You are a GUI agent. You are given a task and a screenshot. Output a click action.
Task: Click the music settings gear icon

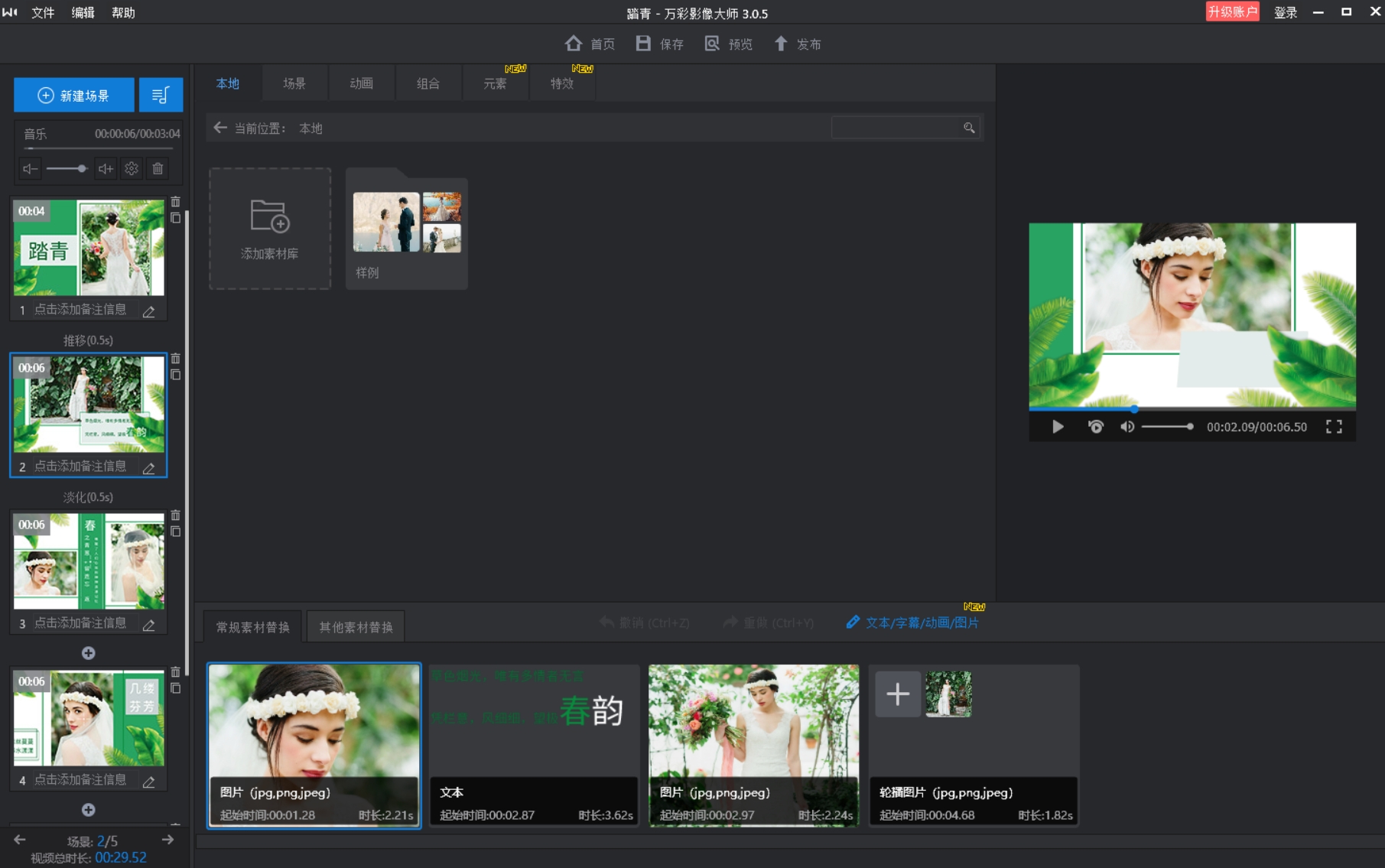[x=132, y=169]
